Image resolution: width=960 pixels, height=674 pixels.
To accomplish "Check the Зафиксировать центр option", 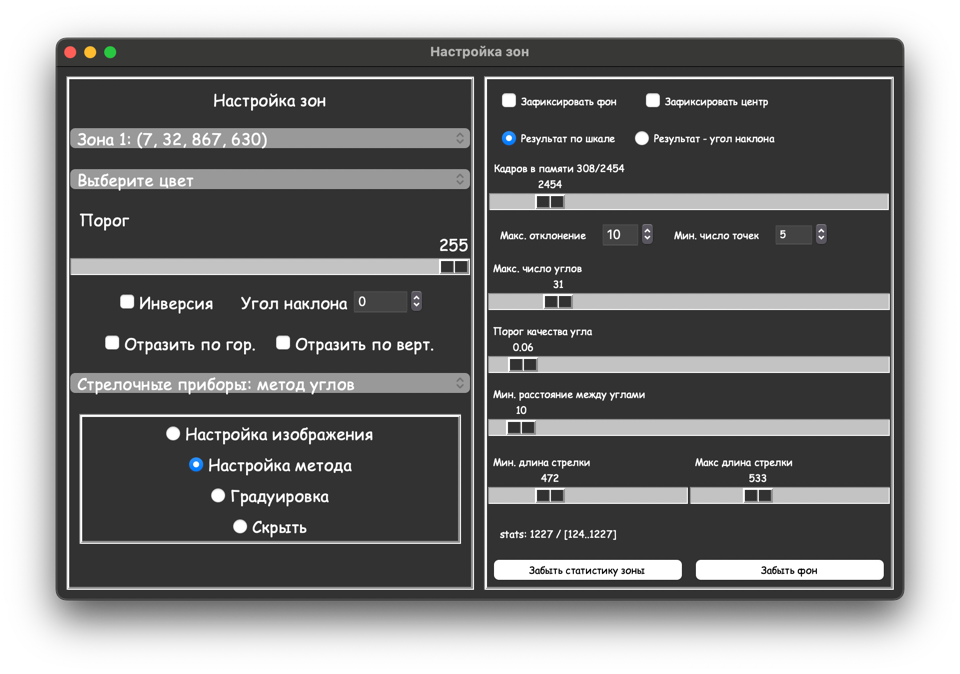I will 653,101.
